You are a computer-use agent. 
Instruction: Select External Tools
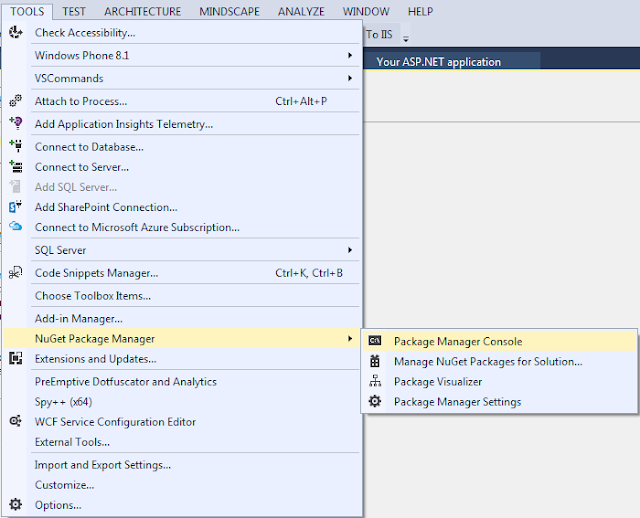(182, 442)
